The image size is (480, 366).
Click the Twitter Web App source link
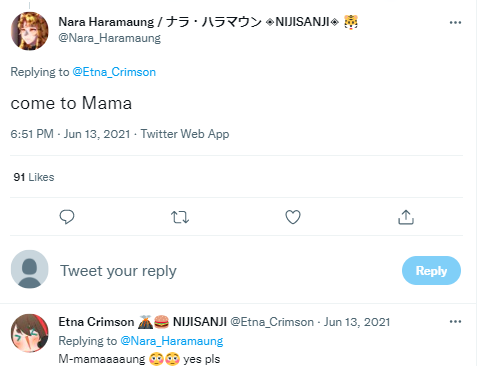tap(185, 134)
